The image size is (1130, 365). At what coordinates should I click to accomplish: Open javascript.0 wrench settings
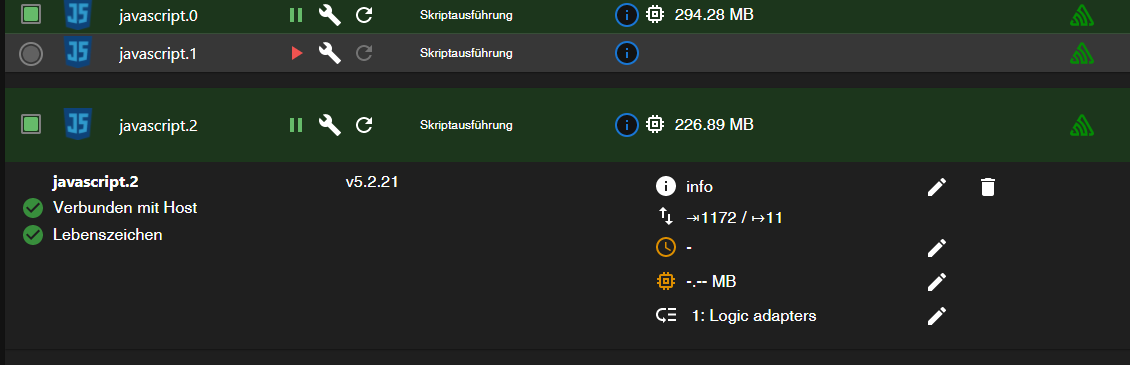pyautogui.click(x=329, y=15)
